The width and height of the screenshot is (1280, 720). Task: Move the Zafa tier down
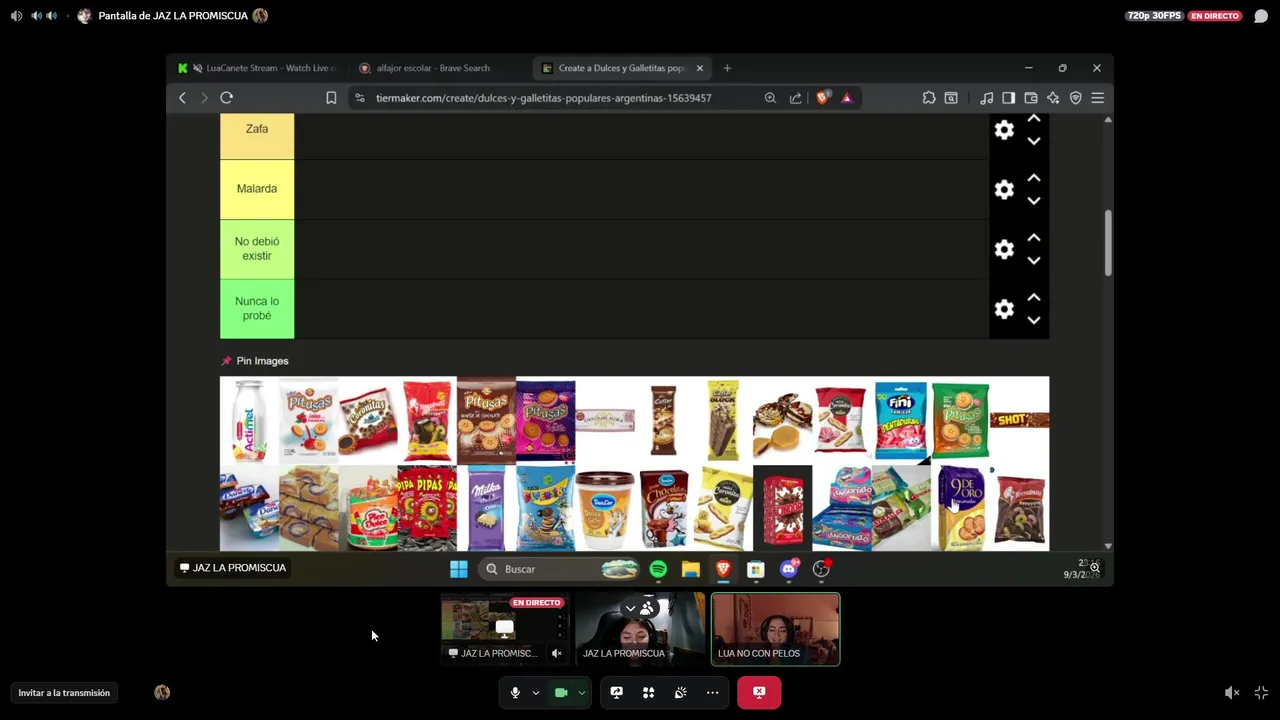(x=1034, y=141)
